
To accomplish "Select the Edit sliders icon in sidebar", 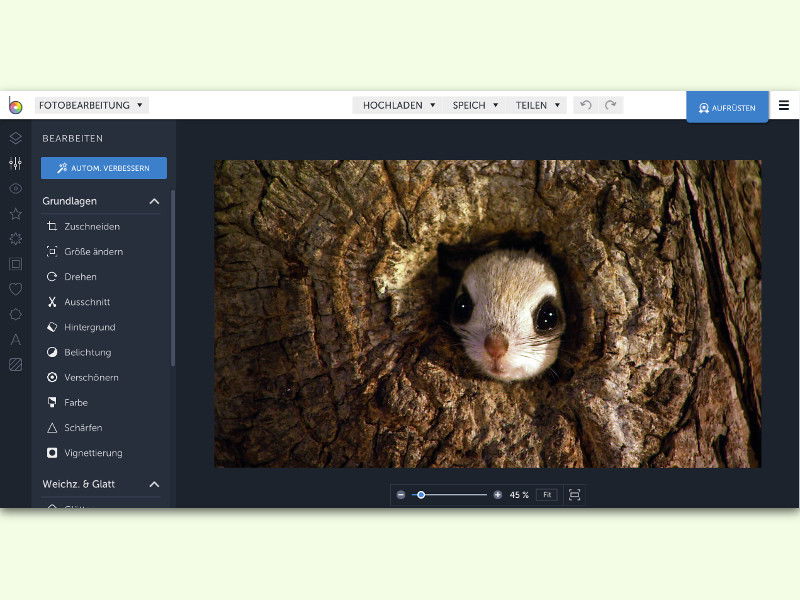I will (x=16, y=163).
